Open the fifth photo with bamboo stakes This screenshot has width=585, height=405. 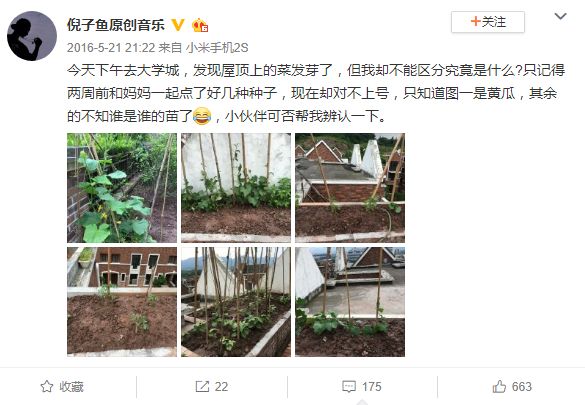click(236, 302)
